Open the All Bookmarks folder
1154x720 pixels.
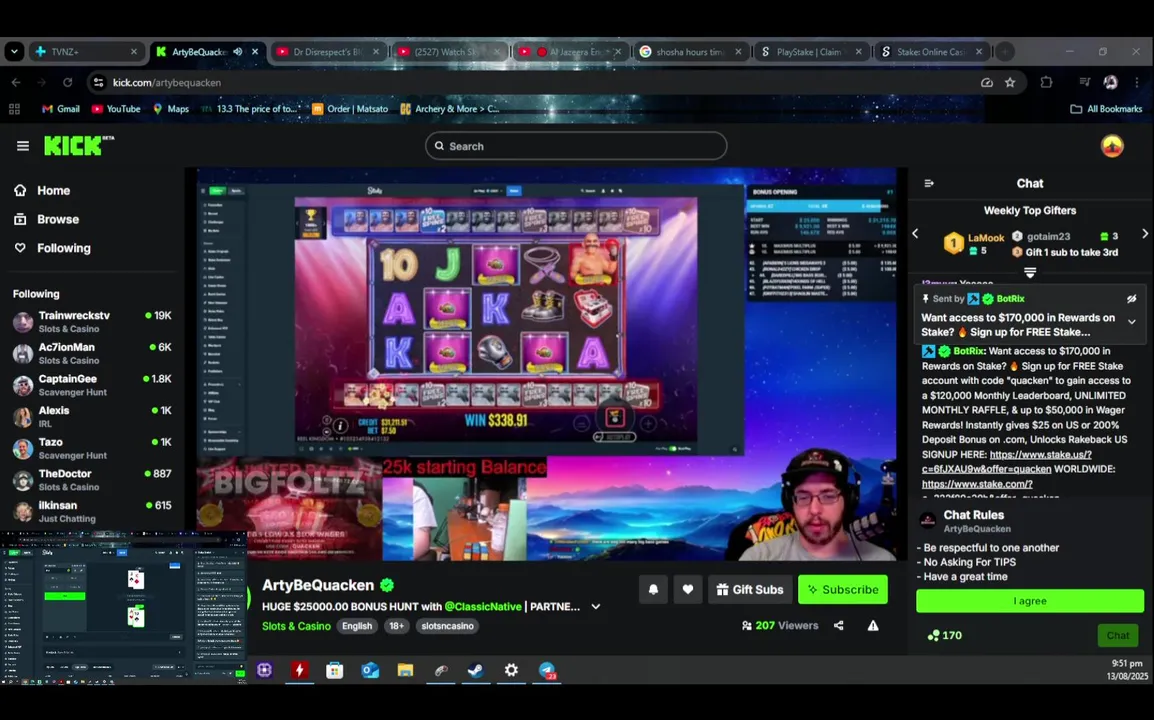click(x=1106, y=109)
